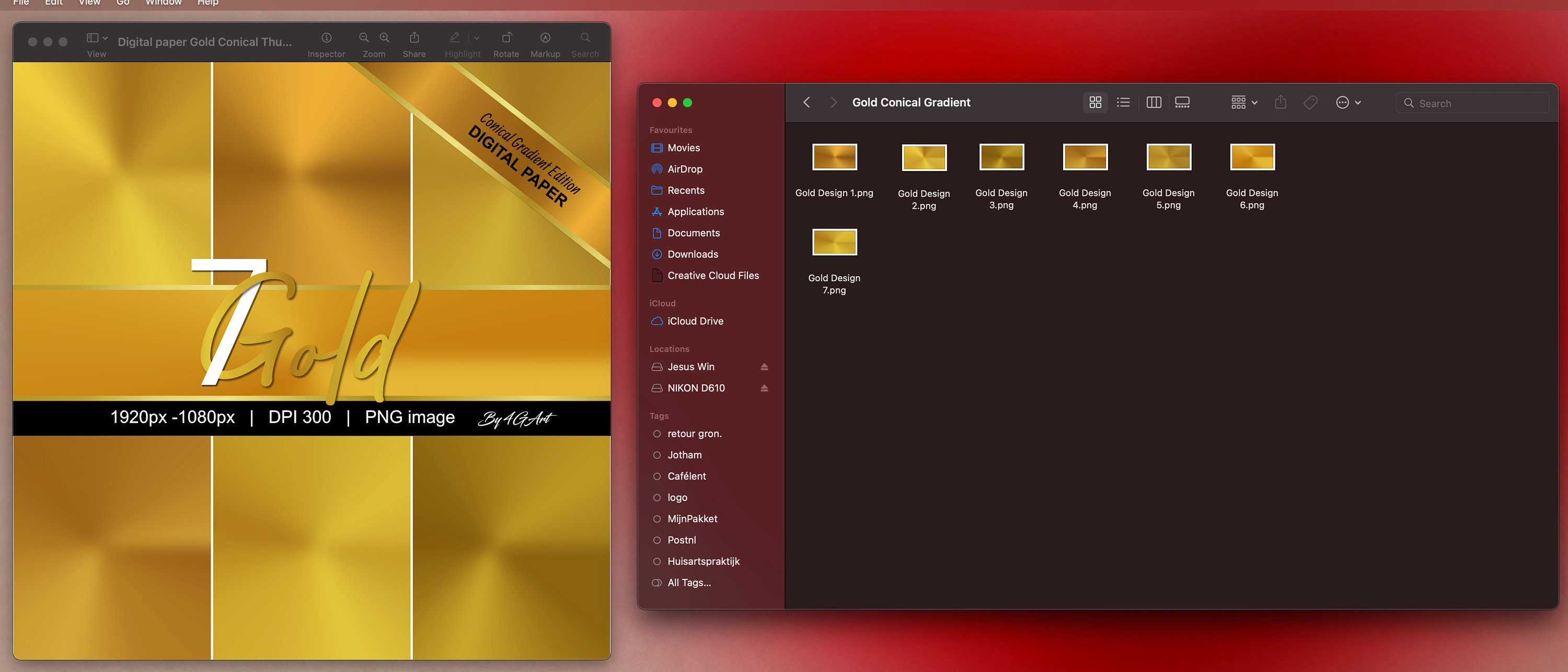The width and height of the screenshot is (1568, 672).
Task: Click the Share icon in Preview
Action: [x=414, y=38]
